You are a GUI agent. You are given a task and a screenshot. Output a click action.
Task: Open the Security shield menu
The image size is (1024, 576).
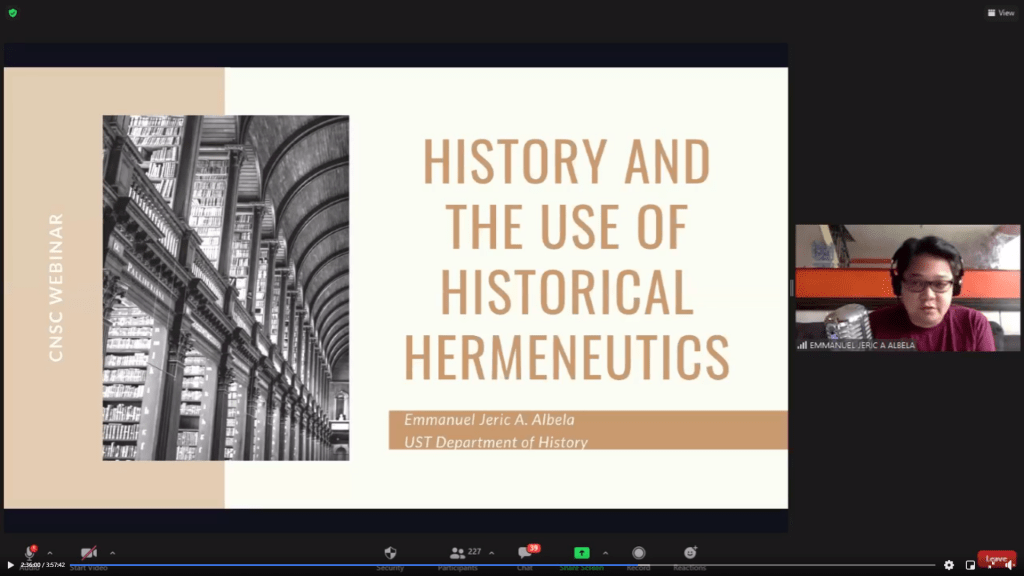[391, 552]
